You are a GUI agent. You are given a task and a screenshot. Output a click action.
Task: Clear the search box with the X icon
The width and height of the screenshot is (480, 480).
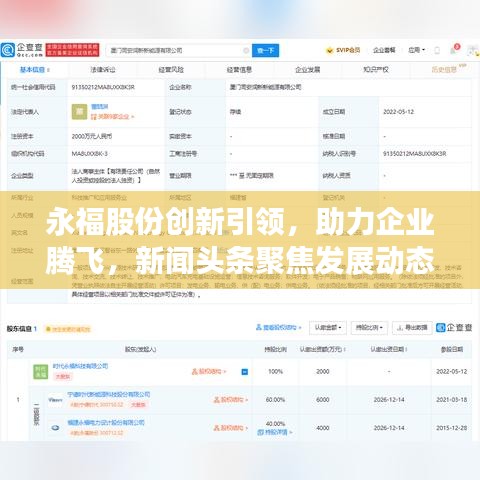pyautogui.click(x=246, y=50)
